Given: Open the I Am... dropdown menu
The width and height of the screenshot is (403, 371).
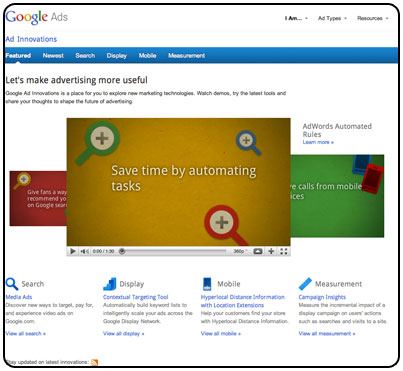Looking at the screenshot, I should 296,18.
